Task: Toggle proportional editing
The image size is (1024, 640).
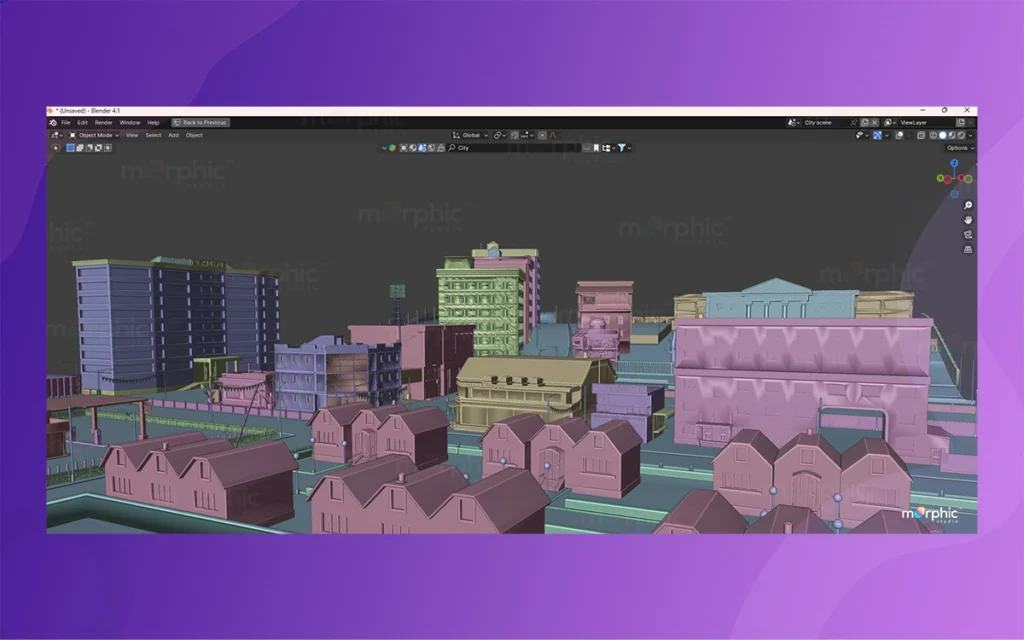Action: (543, 135)
